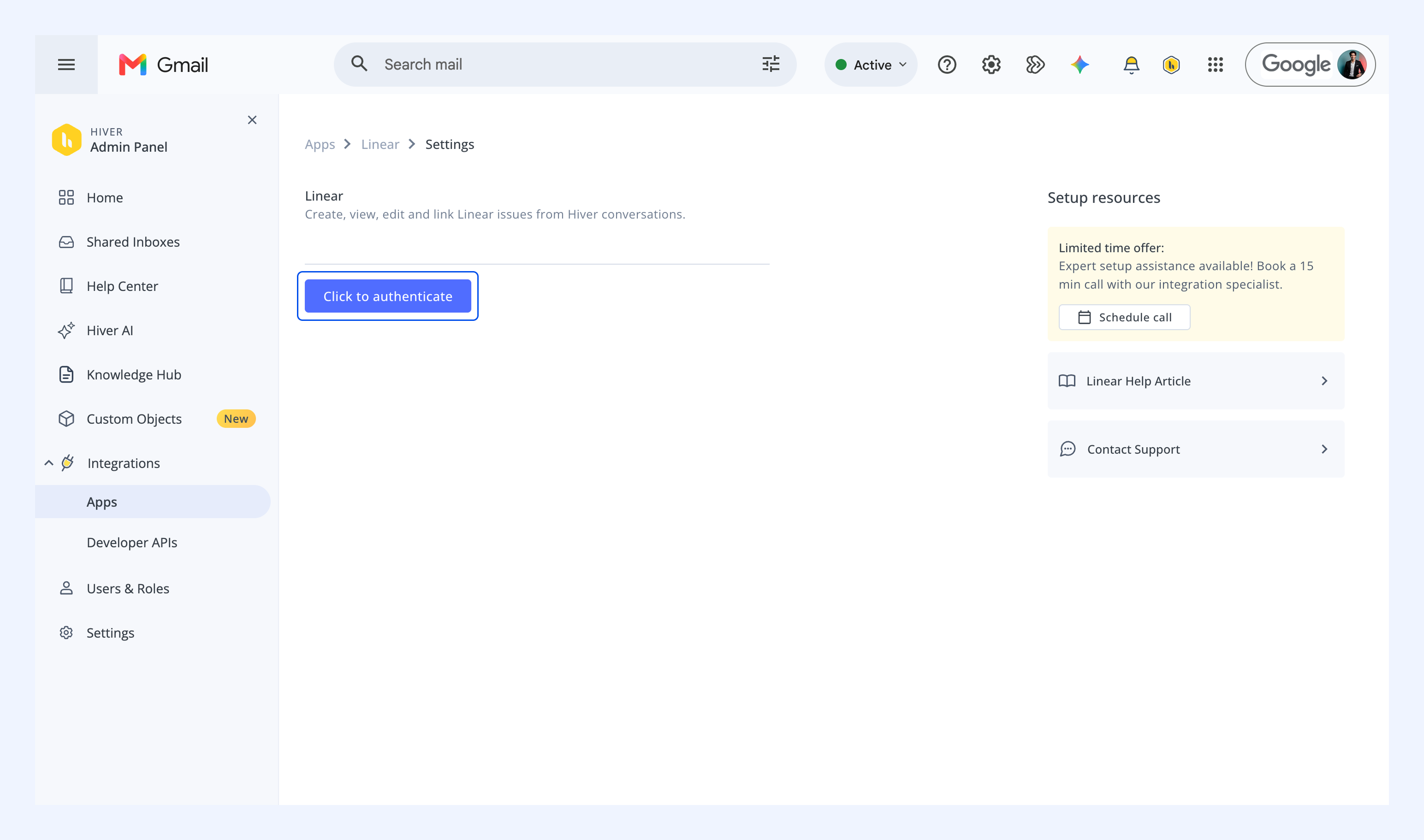The image size is (1424, 840).
Task: Open the Active status dropdown
Action: [x=871, y=65]
